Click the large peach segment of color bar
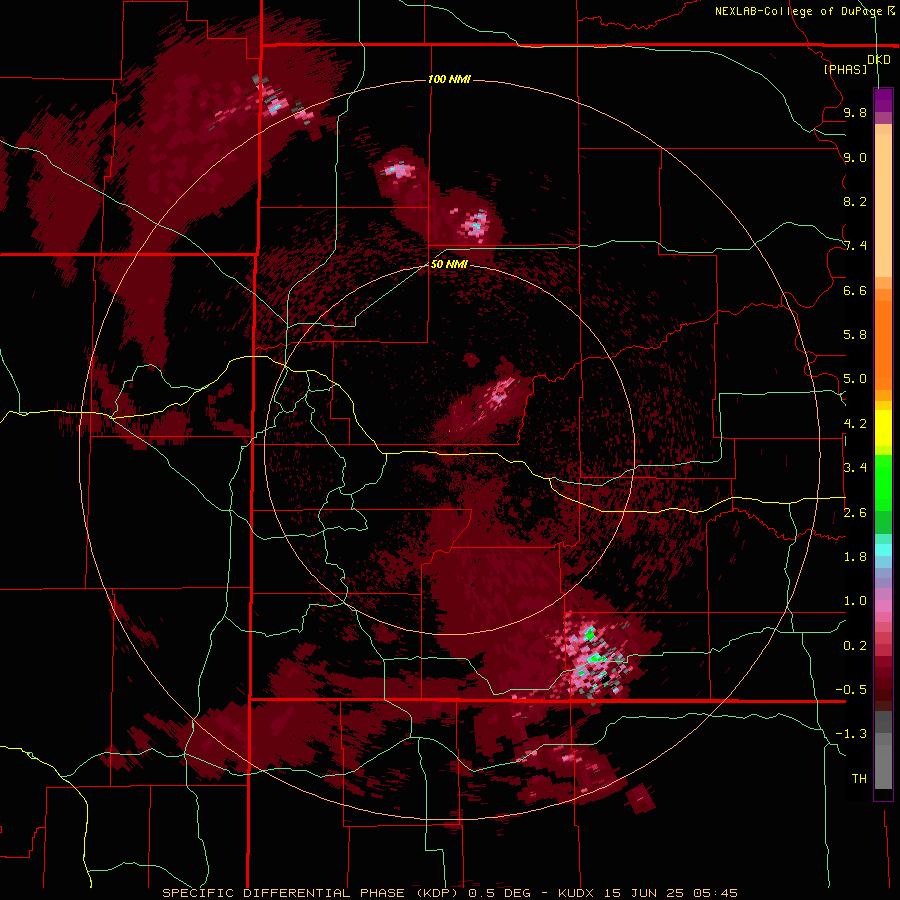This screenshot has height=900, width=900. 883,205
